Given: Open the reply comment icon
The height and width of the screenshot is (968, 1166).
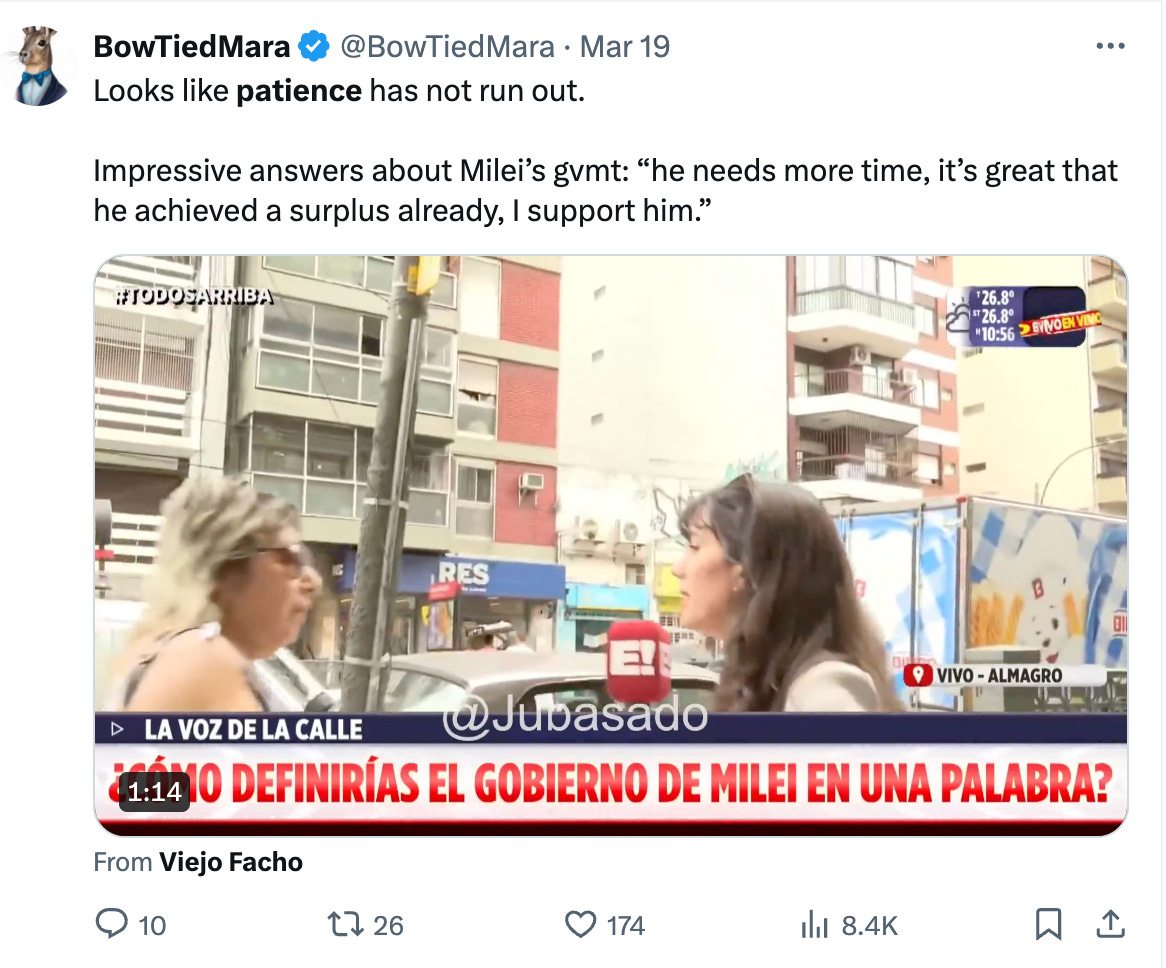Looking at the screenshot, I should (x=112, y=924).
